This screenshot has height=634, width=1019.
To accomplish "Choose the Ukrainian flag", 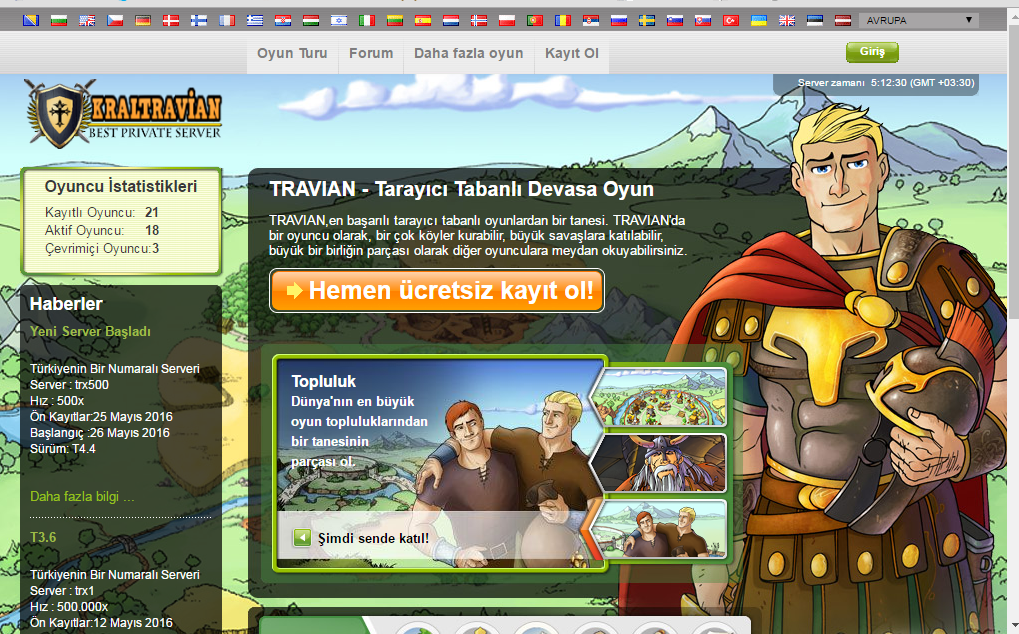I will click(x=759, y=21).
